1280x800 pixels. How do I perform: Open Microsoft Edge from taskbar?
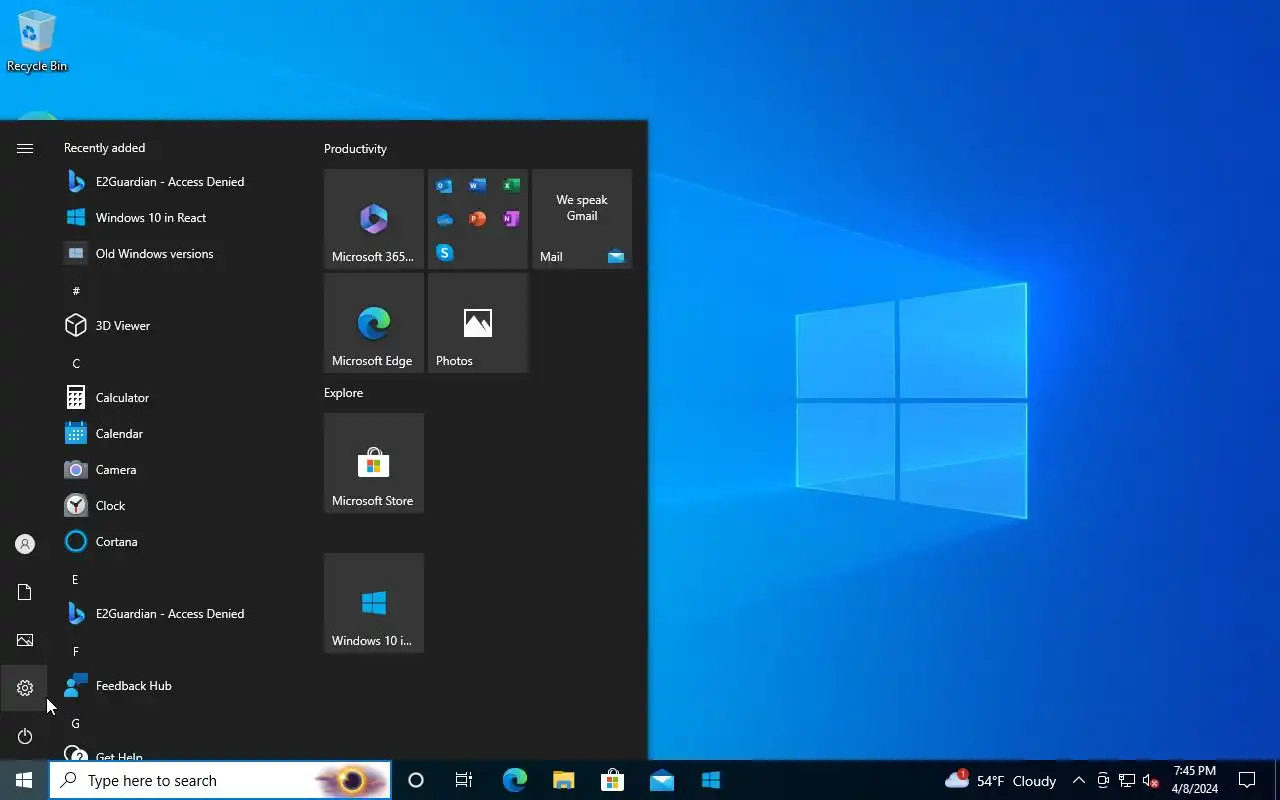(514, 780)
